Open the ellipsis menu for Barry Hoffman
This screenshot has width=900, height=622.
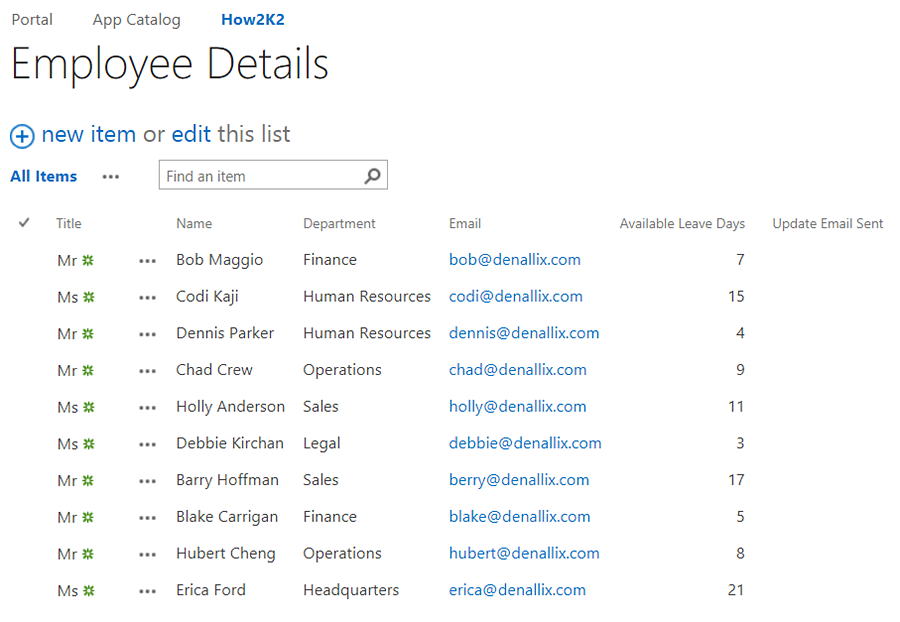pyautogui.click(x=148, y=481)
